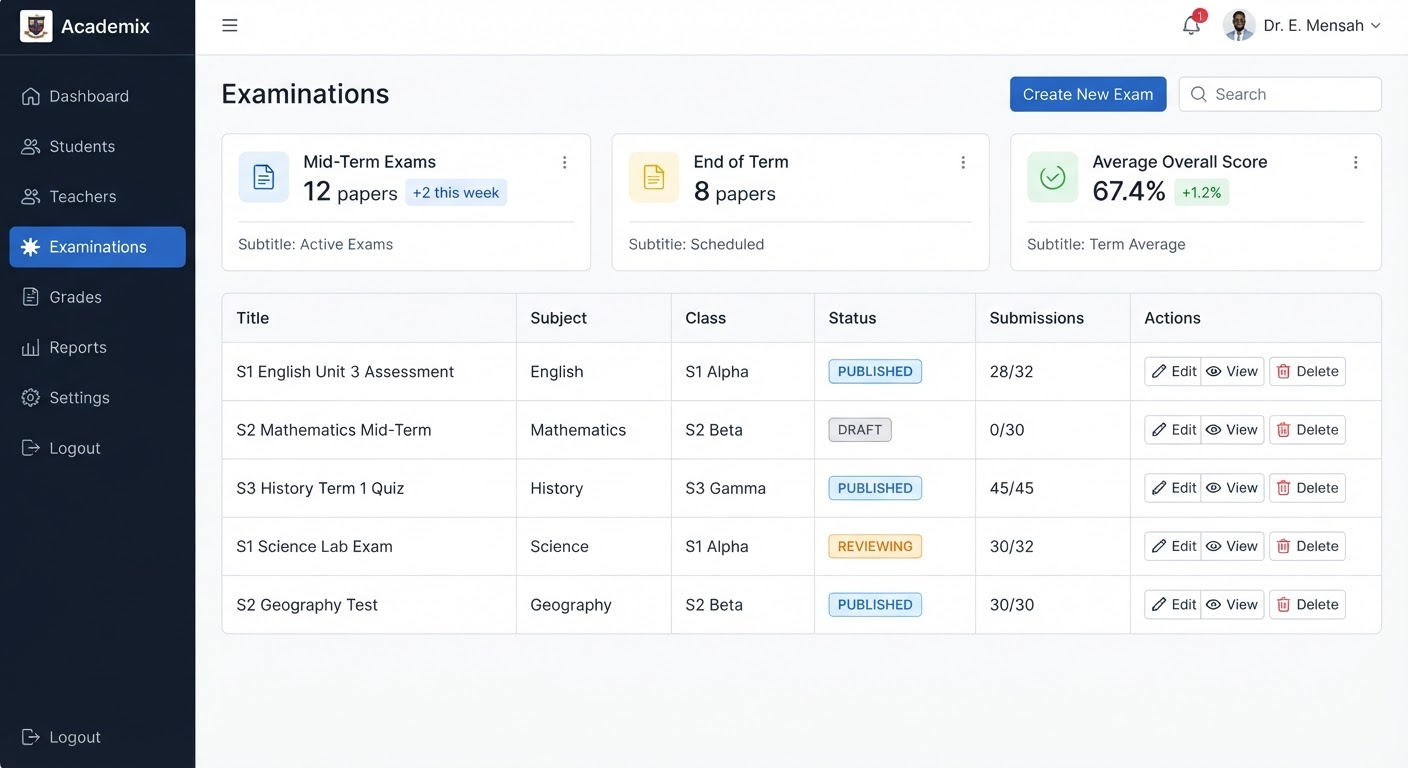View the S2 Mathematics Mid-Term exam
This screenshot has height=768, width=1408.
tap(1232, 430)
